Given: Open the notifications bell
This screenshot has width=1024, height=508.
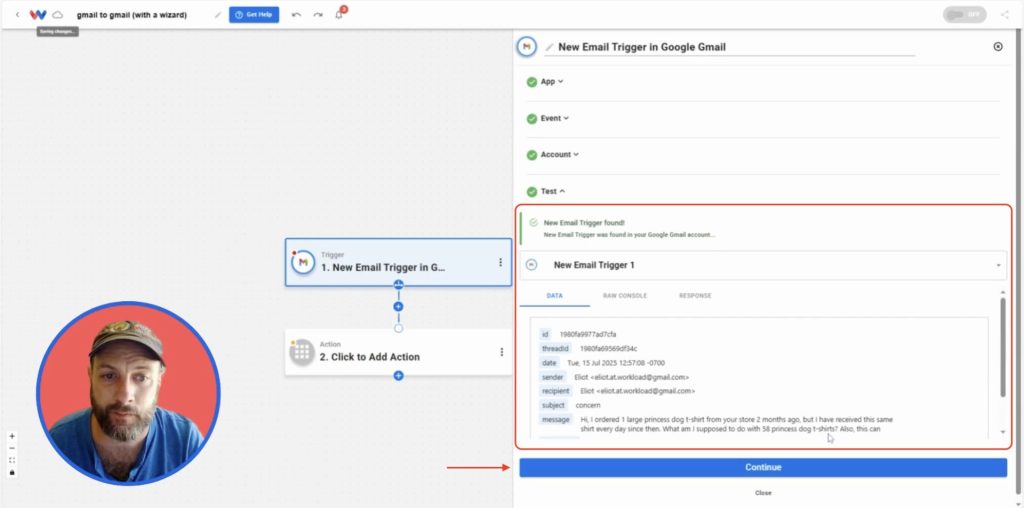Looking at the screenshot, I should click(x=339, y=14).
